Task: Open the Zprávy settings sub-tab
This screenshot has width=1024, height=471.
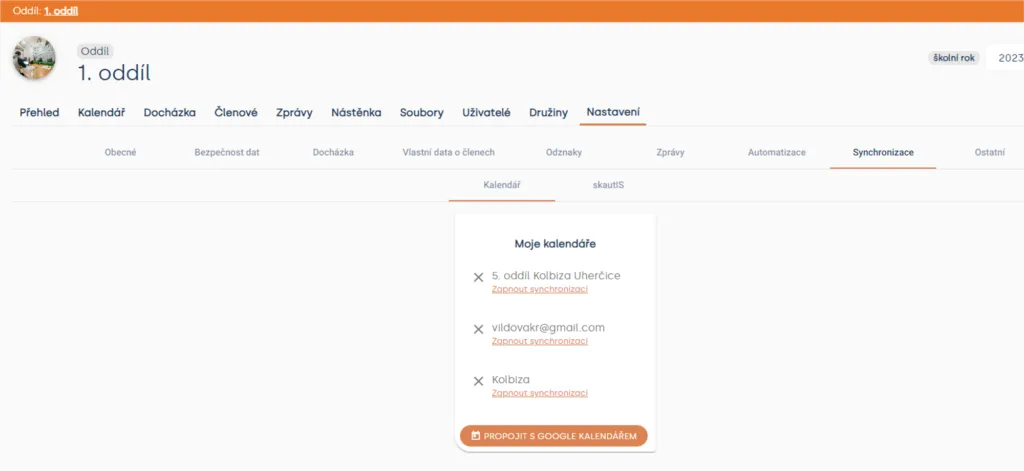Action: (670, 152)
